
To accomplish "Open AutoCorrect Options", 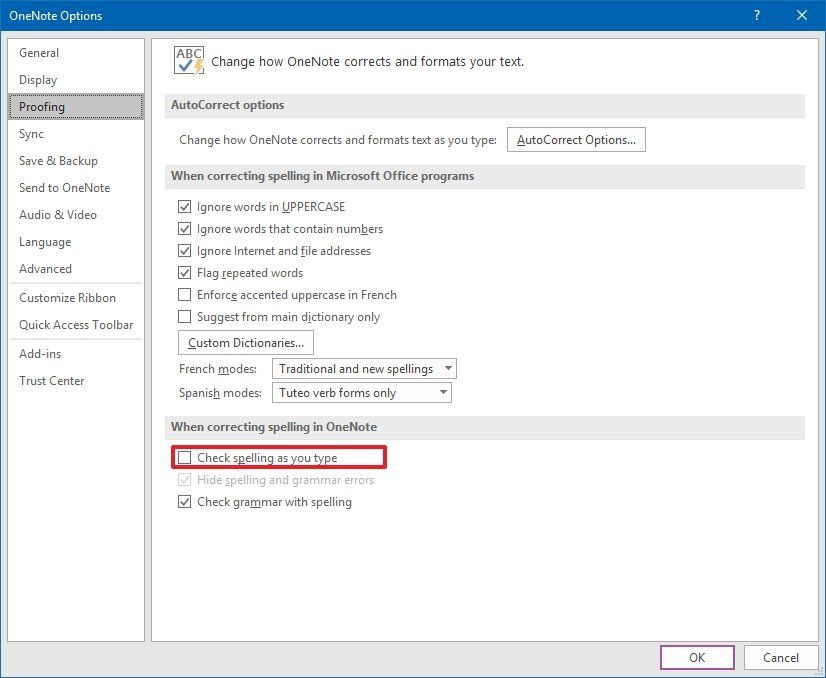I will (576, 139).
